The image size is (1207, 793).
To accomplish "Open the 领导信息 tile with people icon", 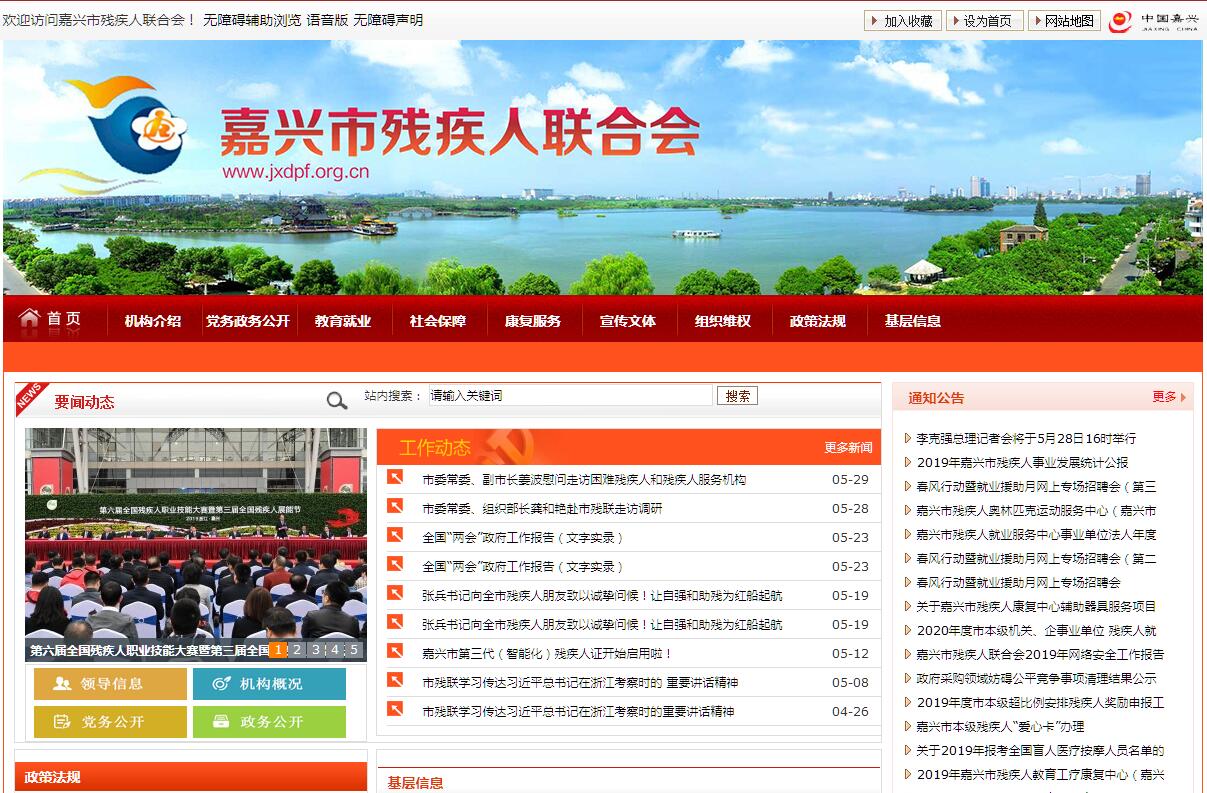I will [x=110, y=684].
